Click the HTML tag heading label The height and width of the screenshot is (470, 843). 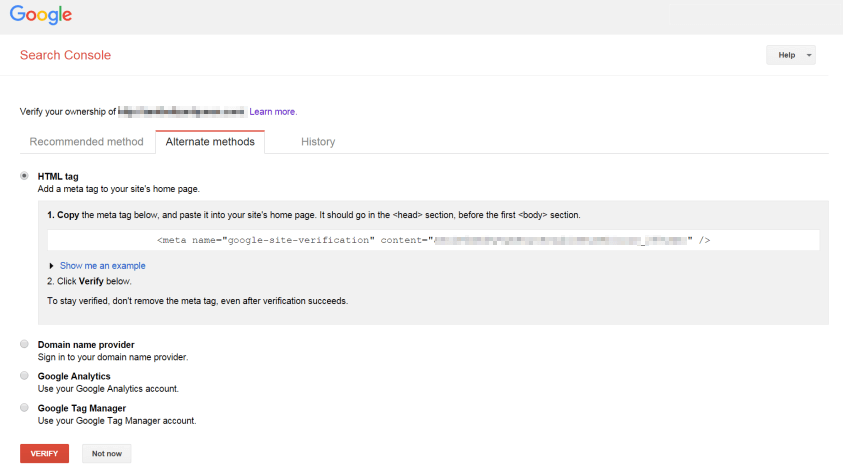tap(58, 176)
